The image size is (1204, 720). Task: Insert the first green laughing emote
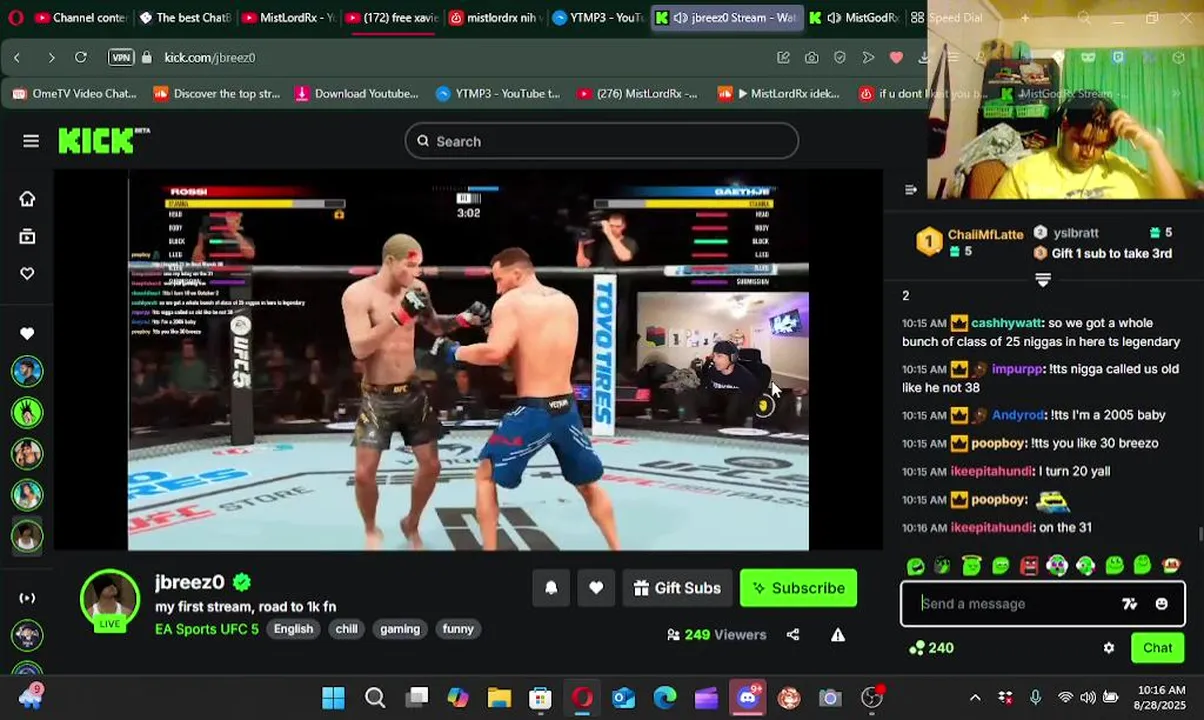pos(915,566)
